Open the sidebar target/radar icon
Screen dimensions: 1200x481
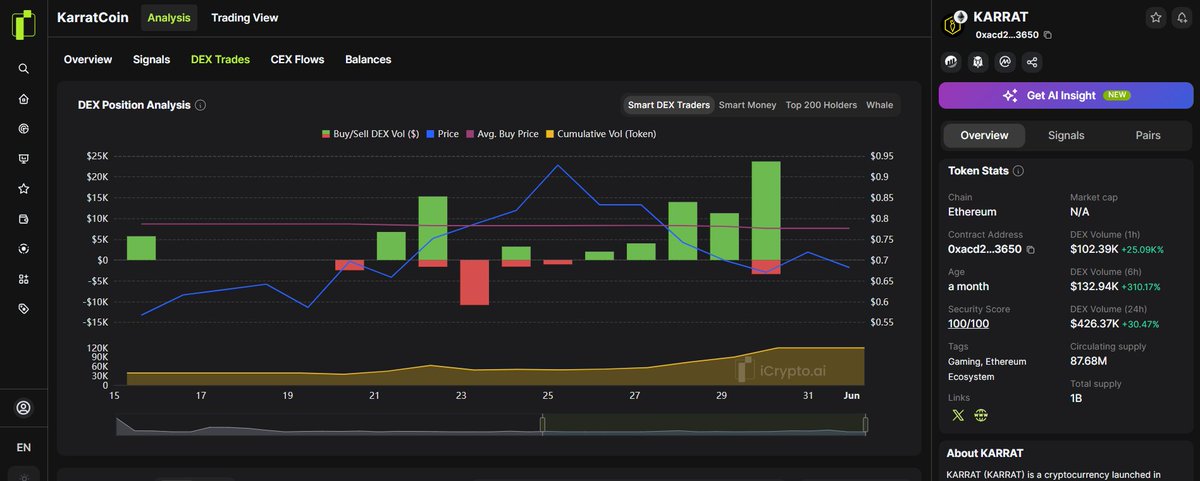pos(23,129)
